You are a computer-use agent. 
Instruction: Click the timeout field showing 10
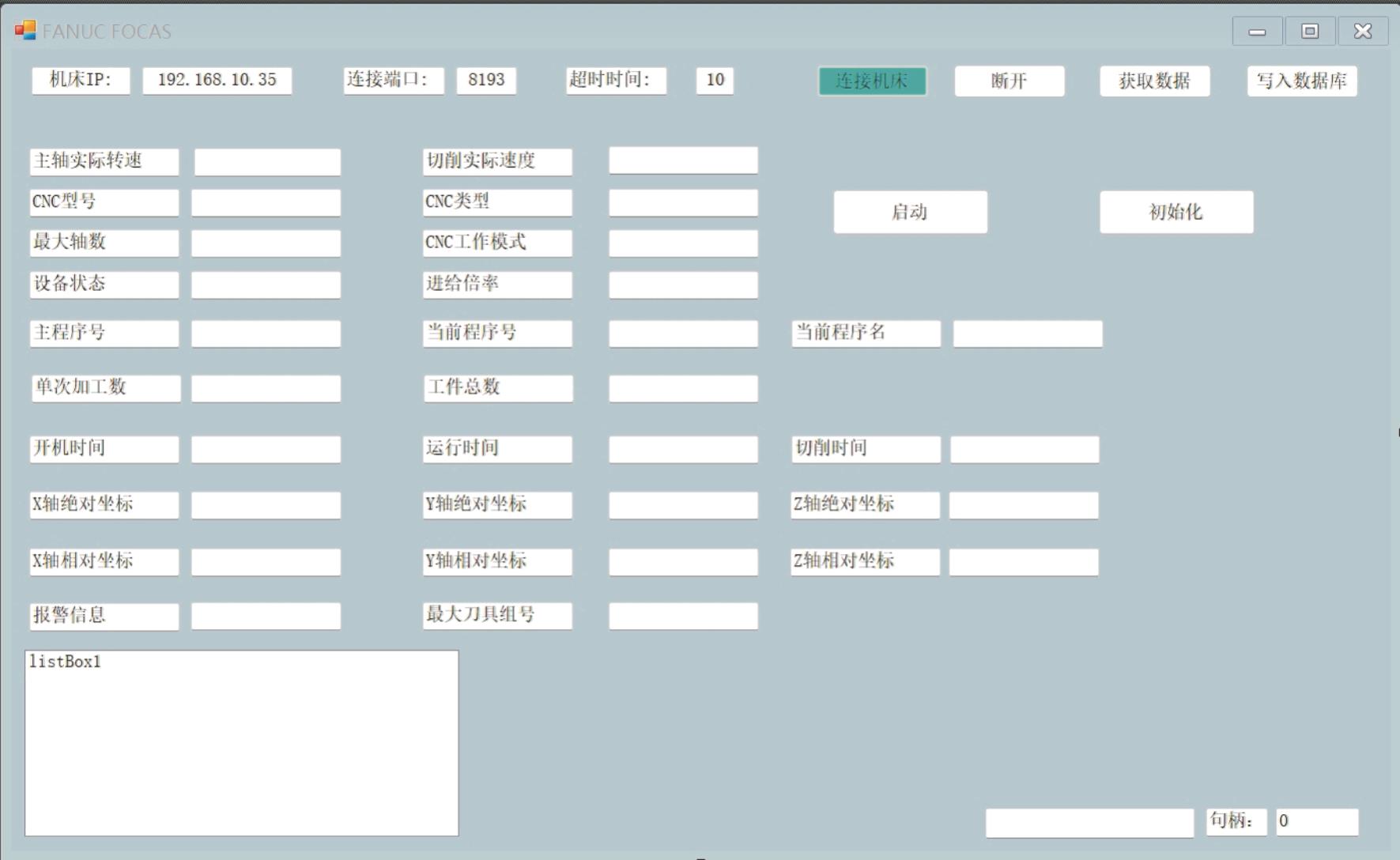[715, 80]
